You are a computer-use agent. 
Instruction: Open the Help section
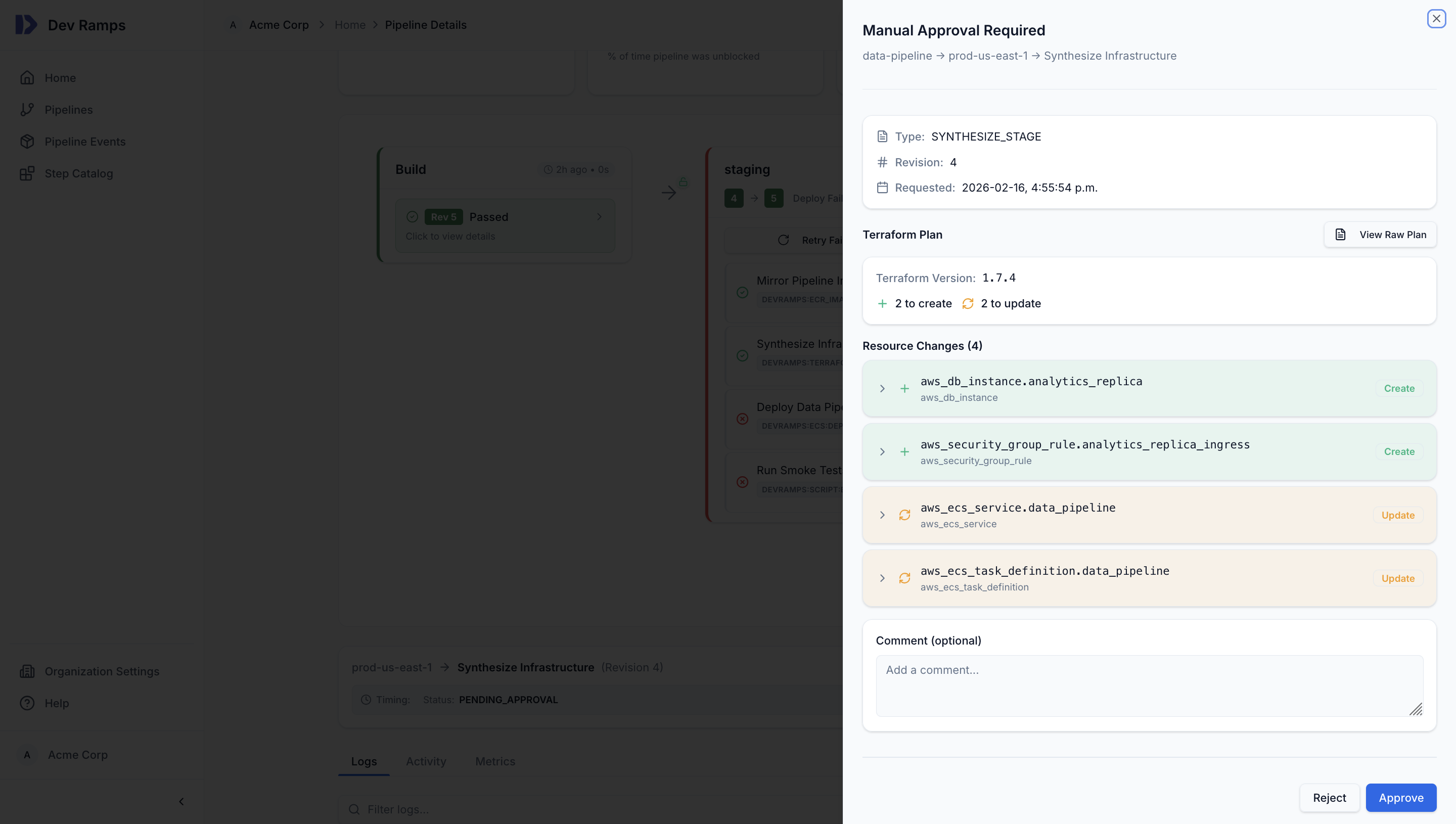(58, 703)
